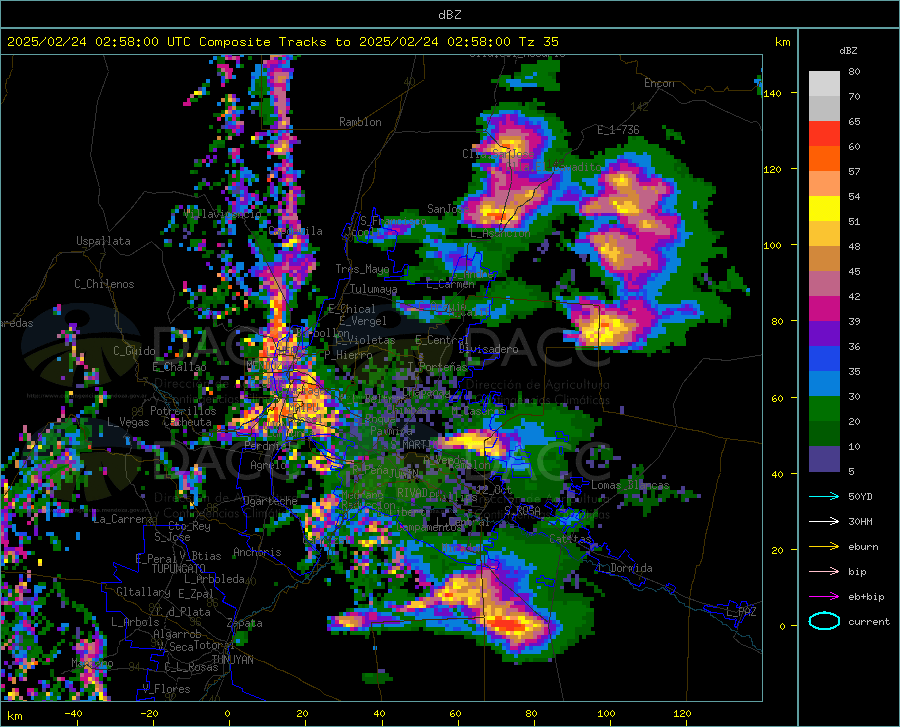Click the Ramblon map label
900x727 pixels.
[360, 122]
